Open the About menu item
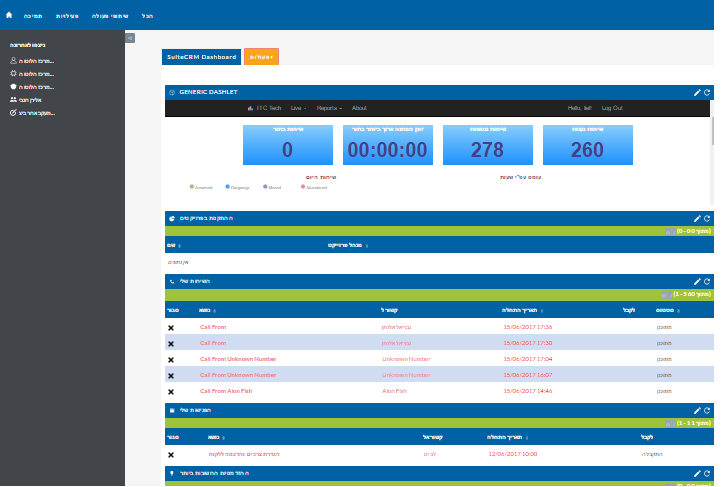 [359, 108]
